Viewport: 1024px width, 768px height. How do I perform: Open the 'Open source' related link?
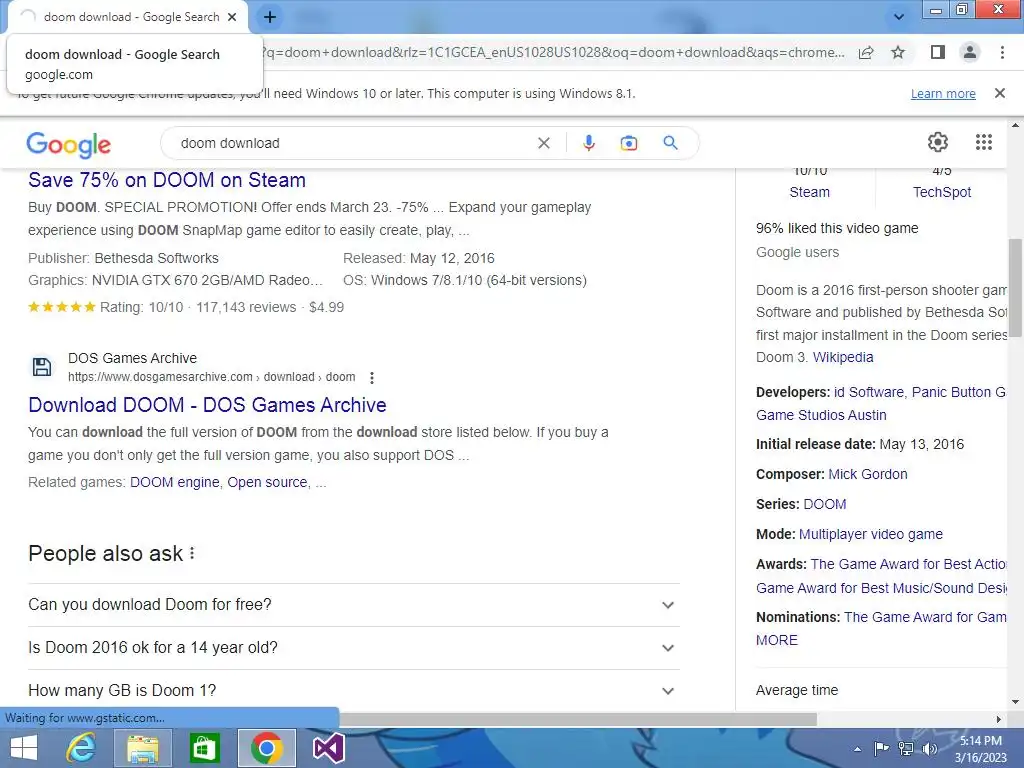[x=267, y=482]
